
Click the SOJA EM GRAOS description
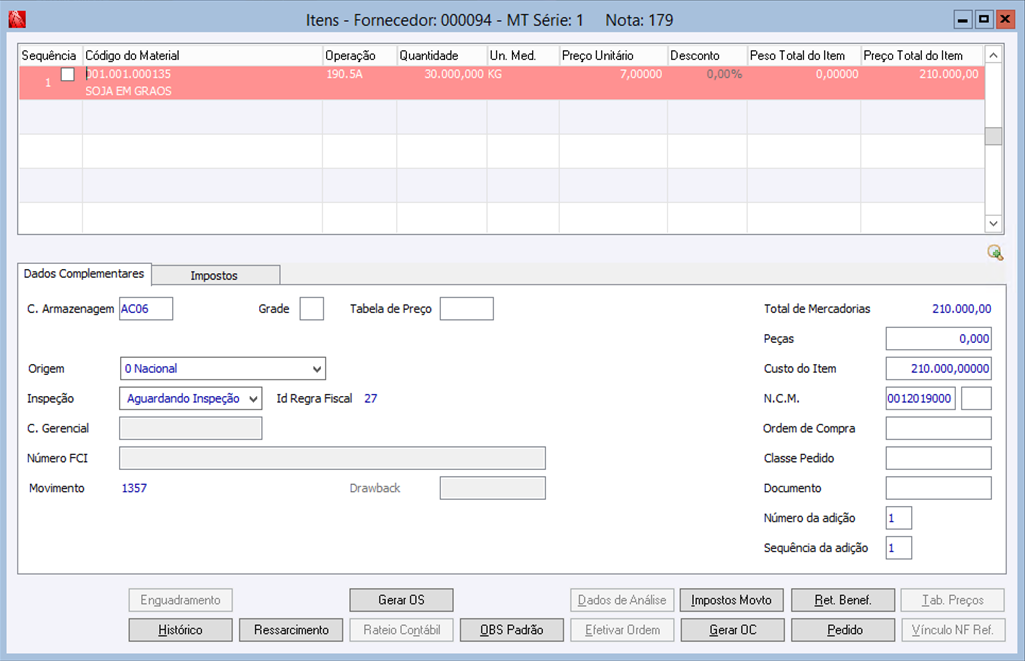click(x=129, y=92)
